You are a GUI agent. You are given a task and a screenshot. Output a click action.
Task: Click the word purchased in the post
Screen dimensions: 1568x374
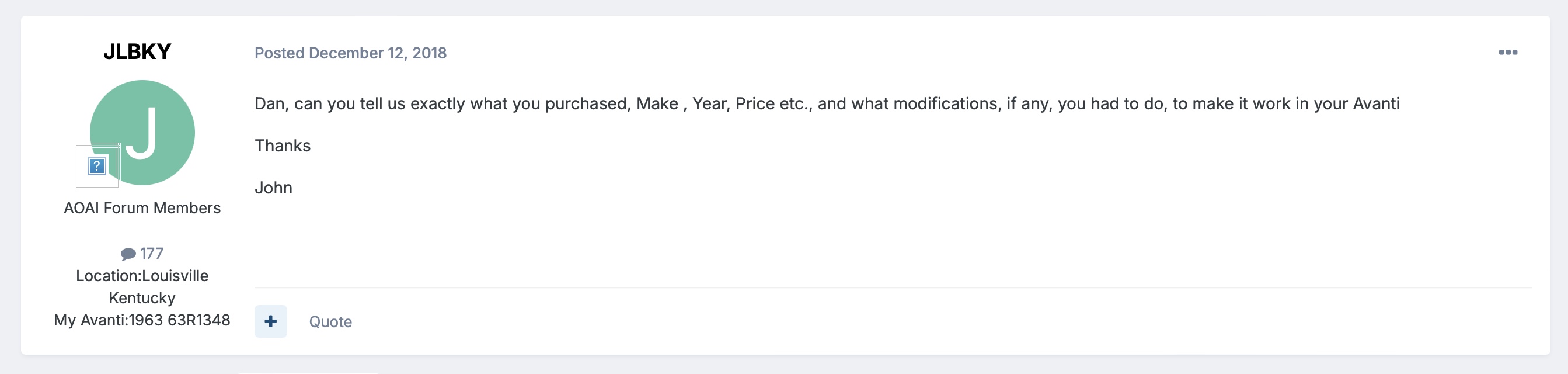(x=587, y=104)
